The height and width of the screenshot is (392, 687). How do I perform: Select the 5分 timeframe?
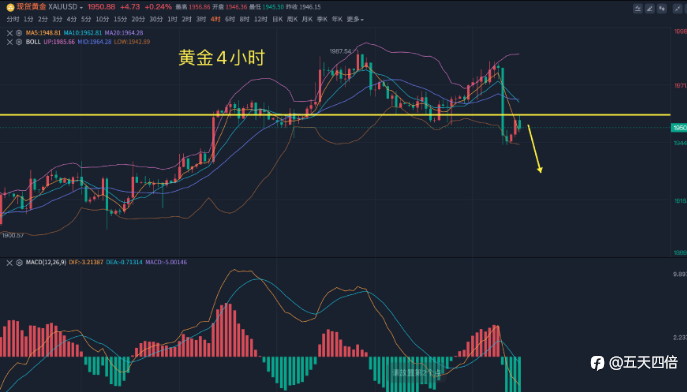click(x=86, y=19)
